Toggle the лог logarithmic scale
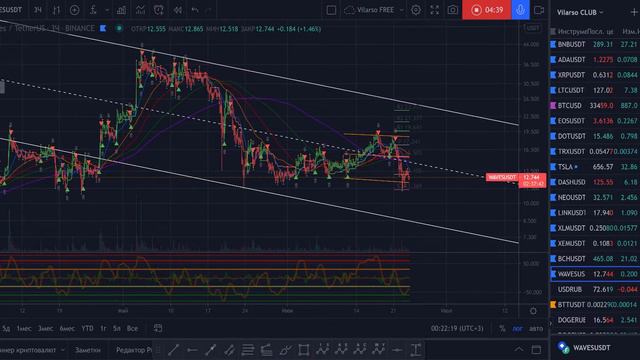Image resolution: width=640 pixels, height=360 pixels. 517,328
